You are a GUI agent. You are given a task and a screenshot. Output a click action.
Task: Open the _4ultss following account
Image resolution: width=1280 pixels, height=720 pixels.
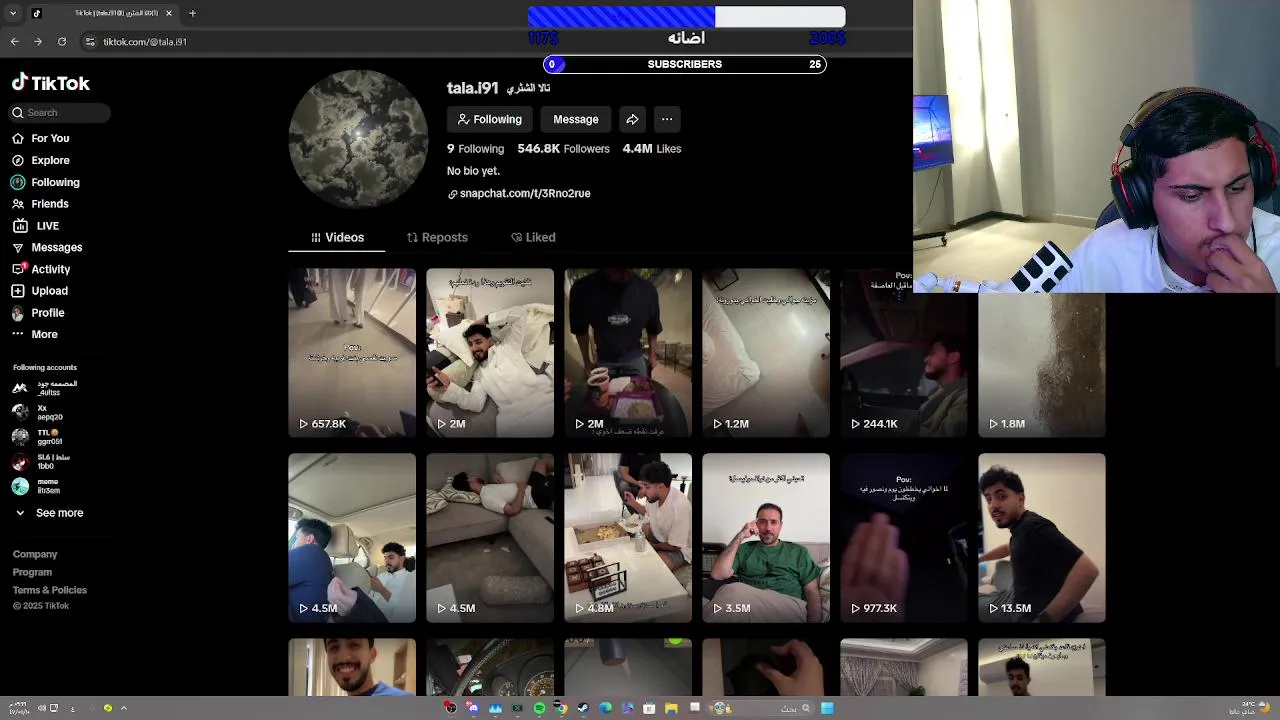click(45, 388)
